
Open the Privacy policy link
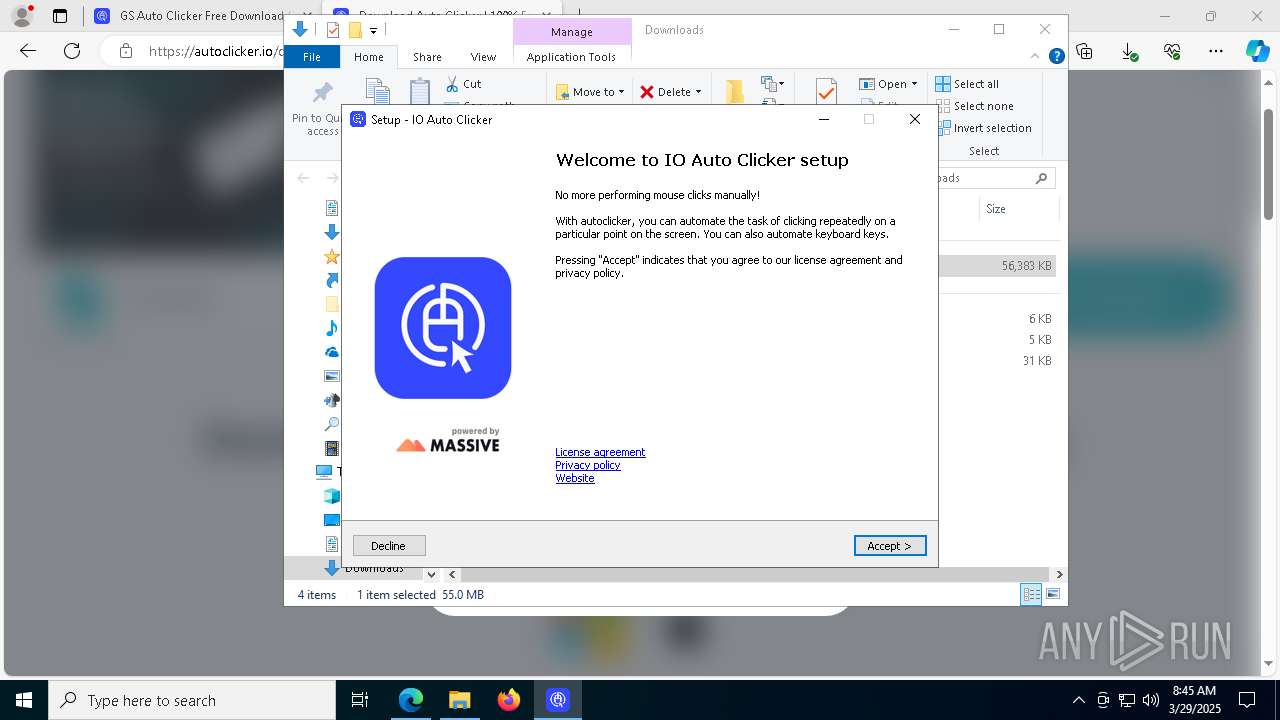point(588,465)
